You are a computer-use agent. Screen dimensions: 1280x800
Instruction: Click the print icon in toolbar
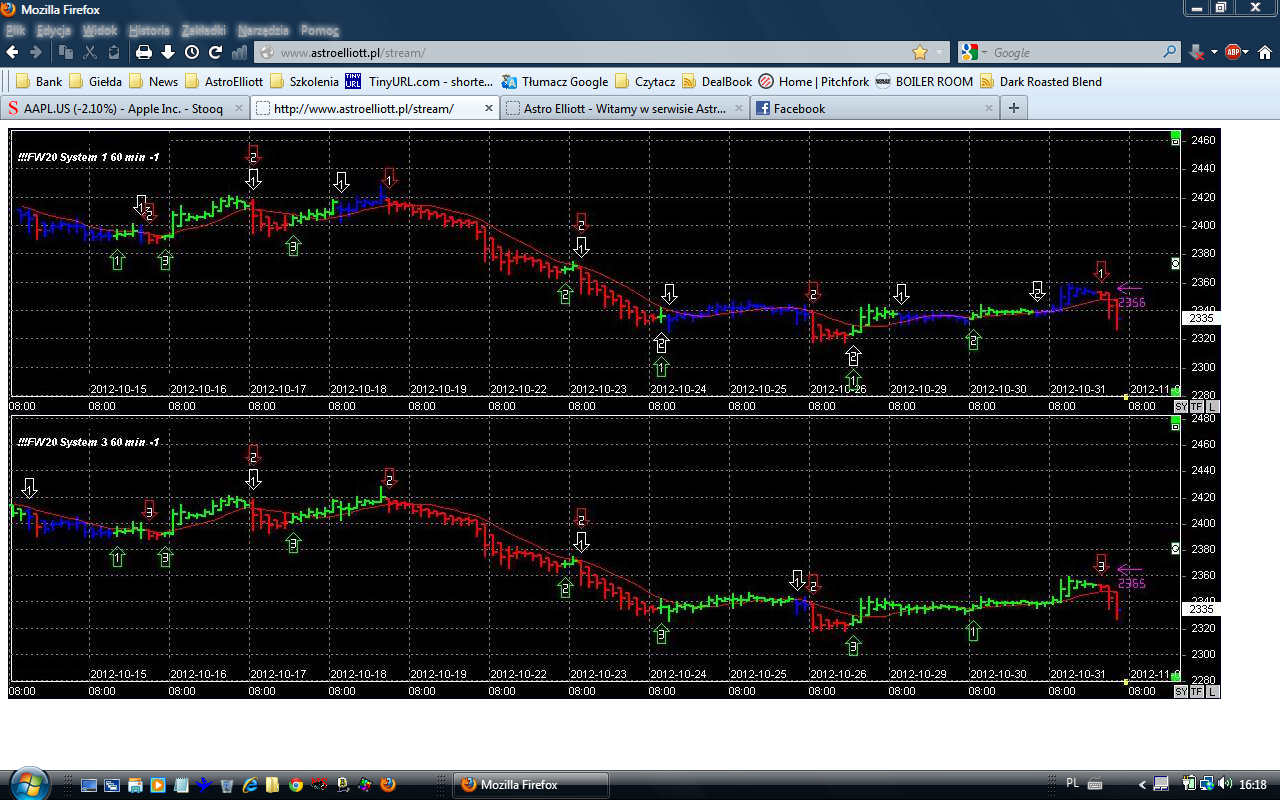pos(144,52)
